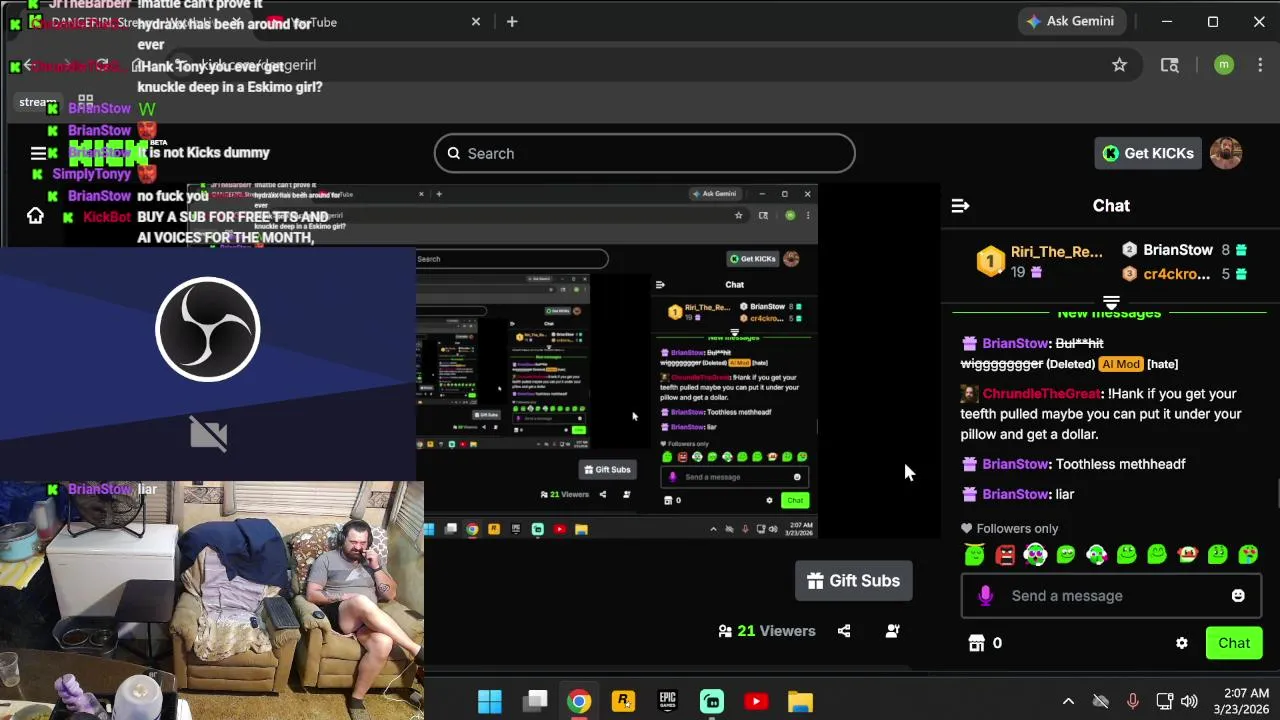Show hidden system tray icons
Viewport: 1280px width, 720px height.
coord(1068,701)
